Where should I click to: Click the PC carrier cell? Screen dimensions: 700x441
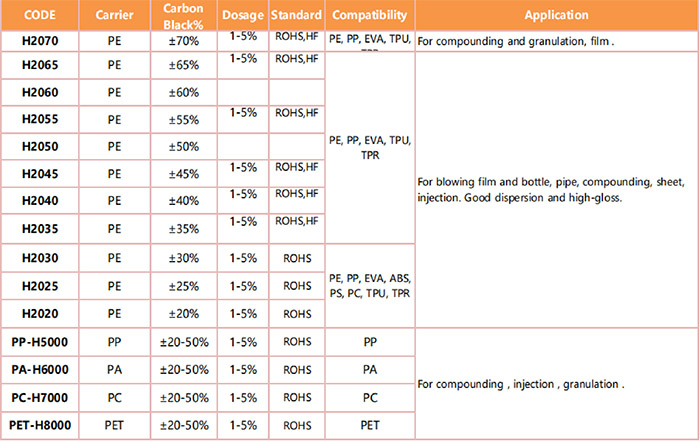tap(114, 398)
